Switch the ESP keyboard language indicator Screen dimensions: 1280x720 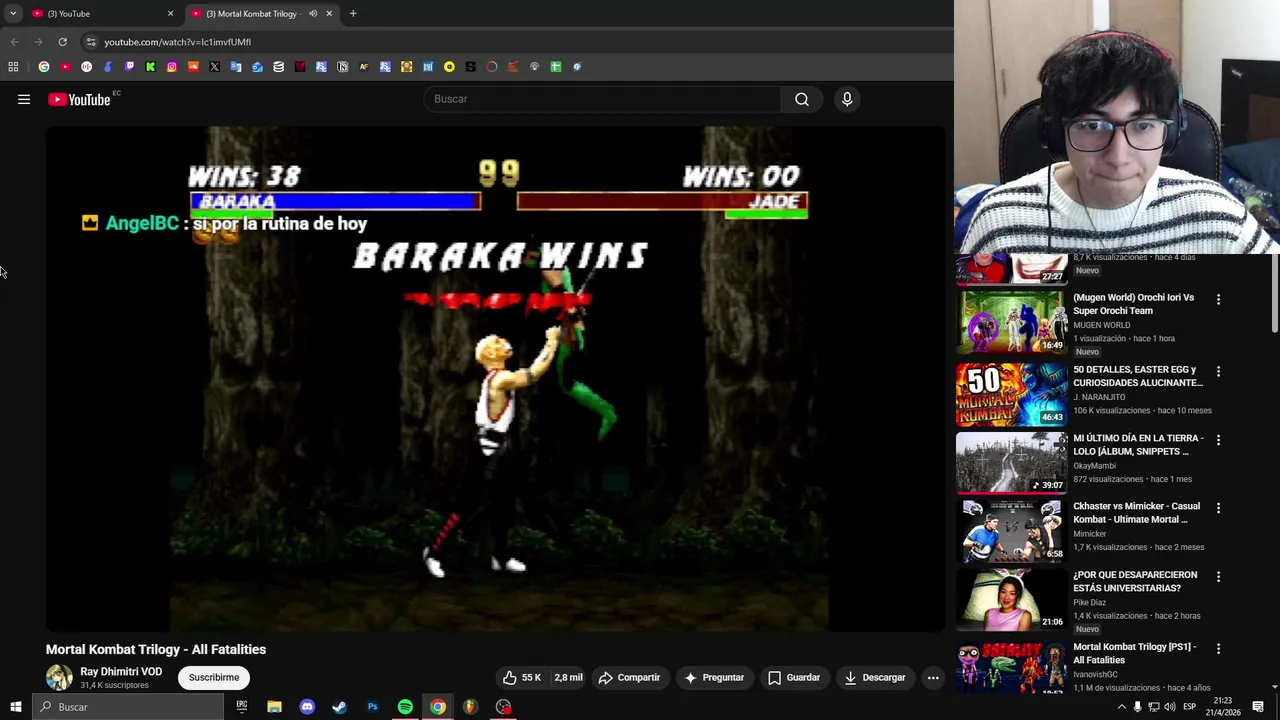tap(1189, 707)
